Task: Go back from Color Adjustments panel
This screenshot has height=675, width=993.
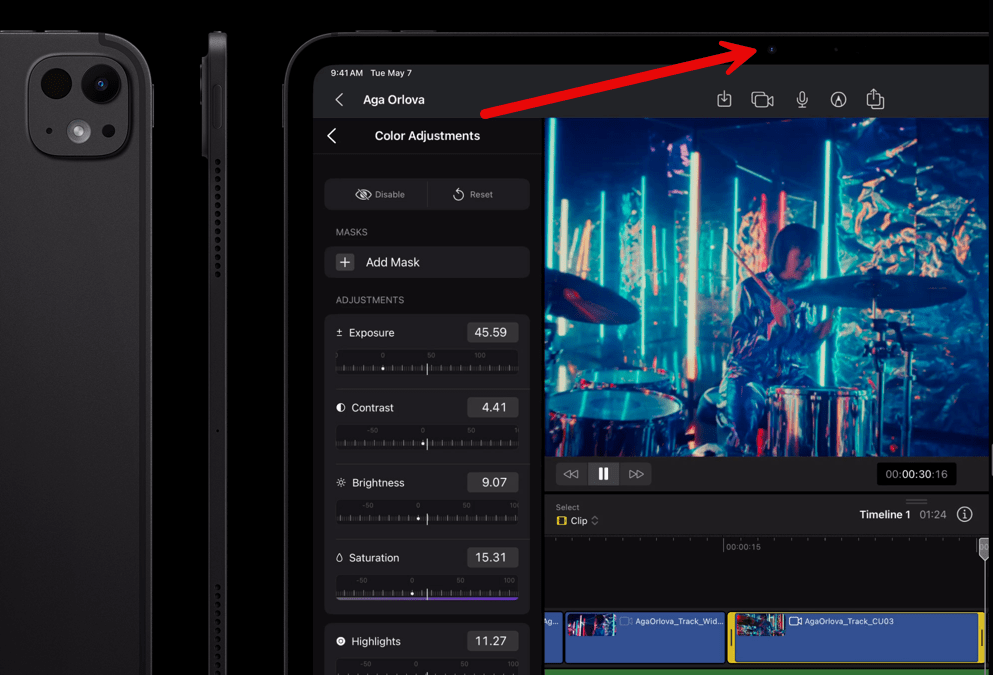Action: click(332, 136)
